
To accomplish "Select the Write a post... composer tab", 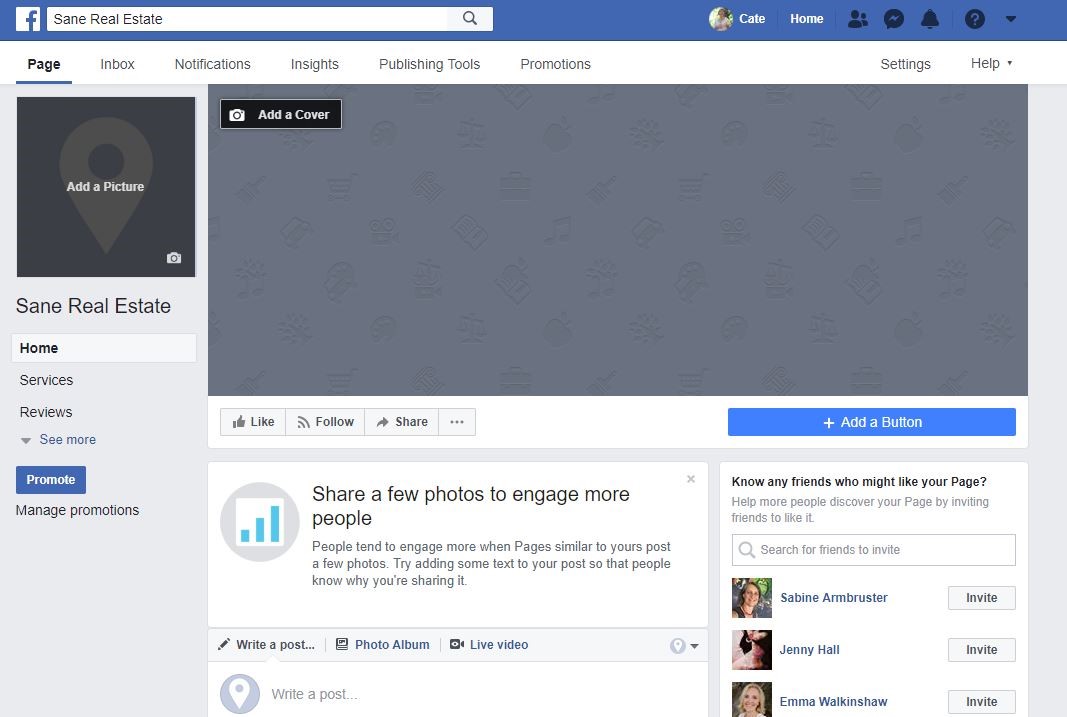I will point(267,645).
